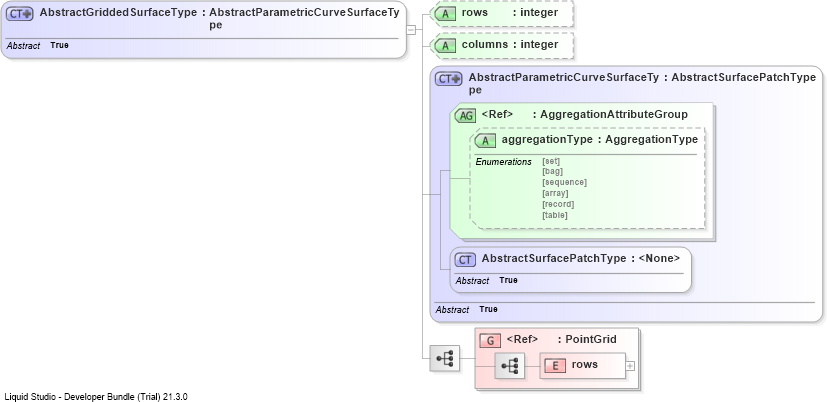Click the CT+ icon of AbstractParametricCurveSurfaceType box

(449, 79)
